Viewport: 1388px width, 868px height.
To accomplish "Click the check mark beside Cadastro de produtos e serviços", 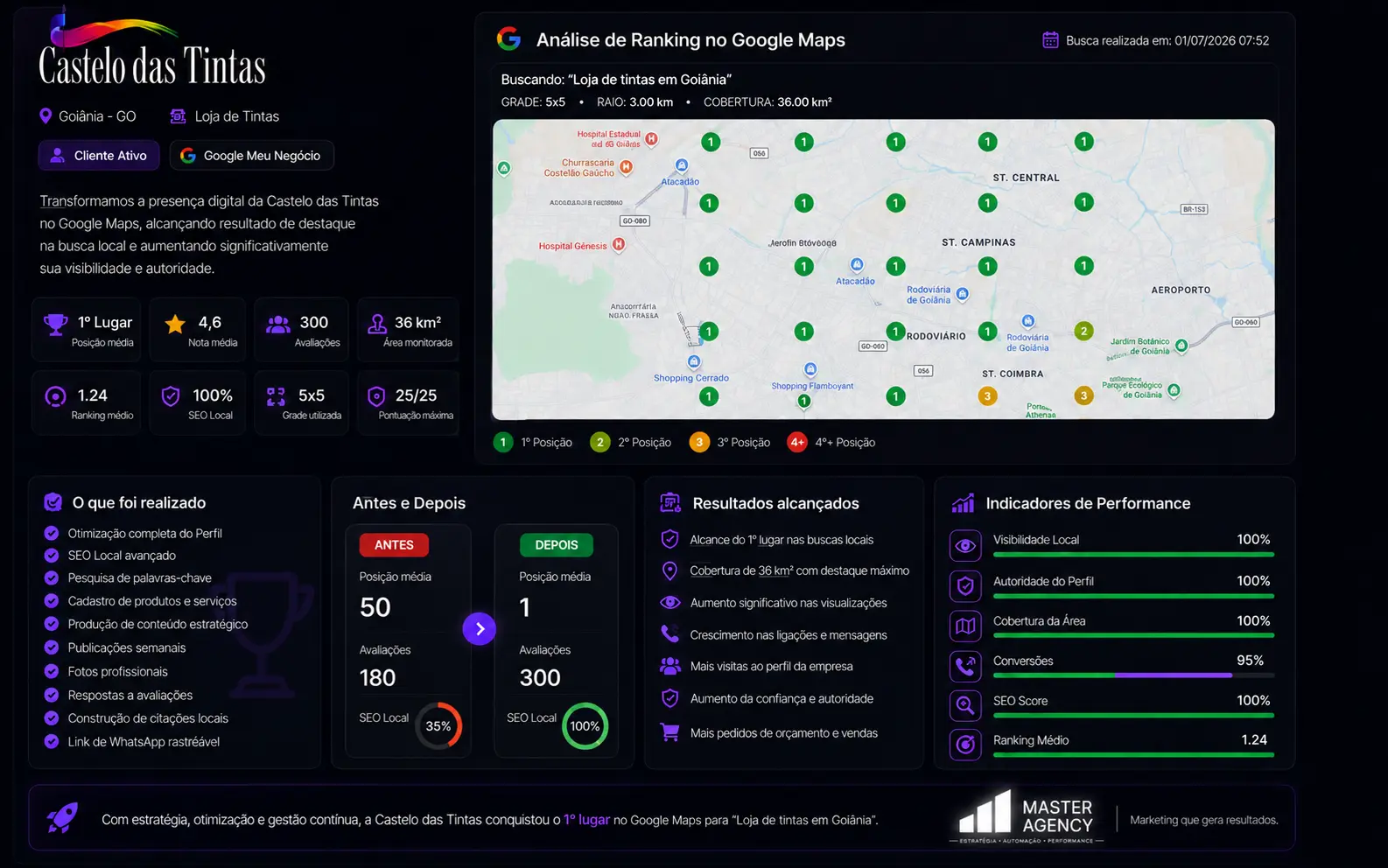I will [52, 600].
